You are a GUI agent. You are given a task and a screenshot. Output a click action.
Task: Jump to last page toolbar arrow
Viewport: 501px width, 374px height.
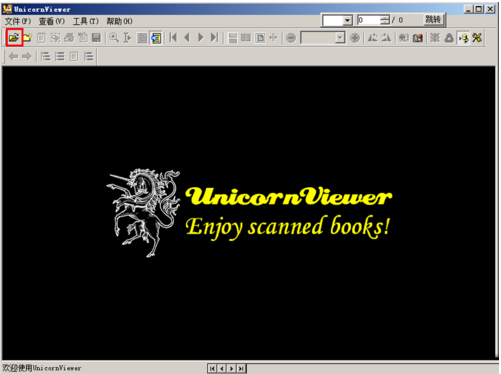pyautogui.click(x=215, y=38)
